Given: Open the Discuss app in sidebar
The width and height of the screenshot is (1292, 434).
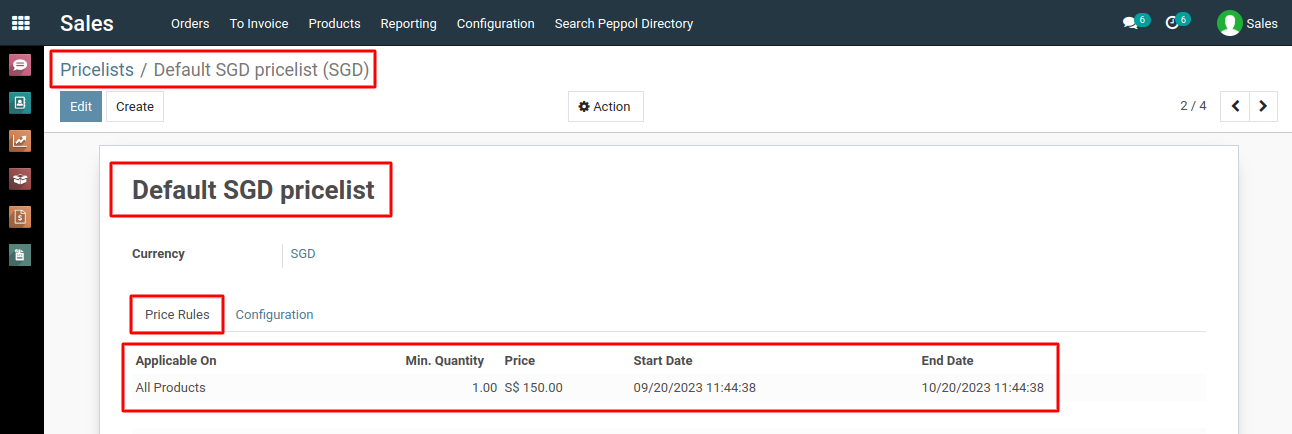Looking at the screenshot, I should tap(20, 65).
